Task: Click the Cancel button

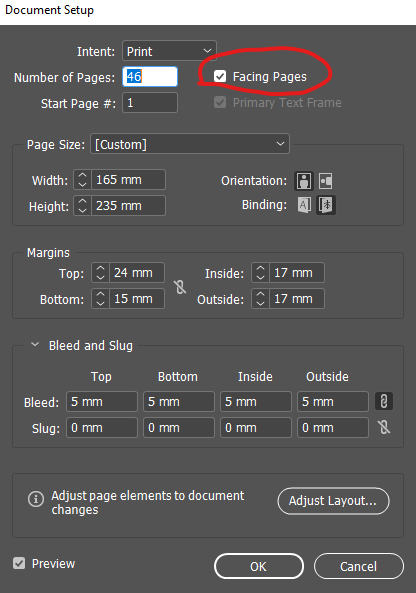Action: [359, 566]
